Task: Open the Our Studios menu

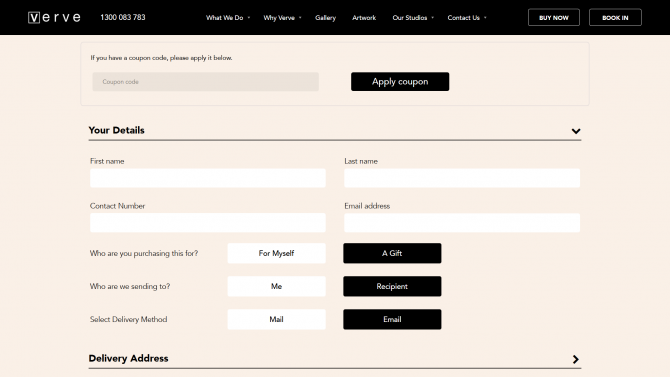Action: point(410,18)
